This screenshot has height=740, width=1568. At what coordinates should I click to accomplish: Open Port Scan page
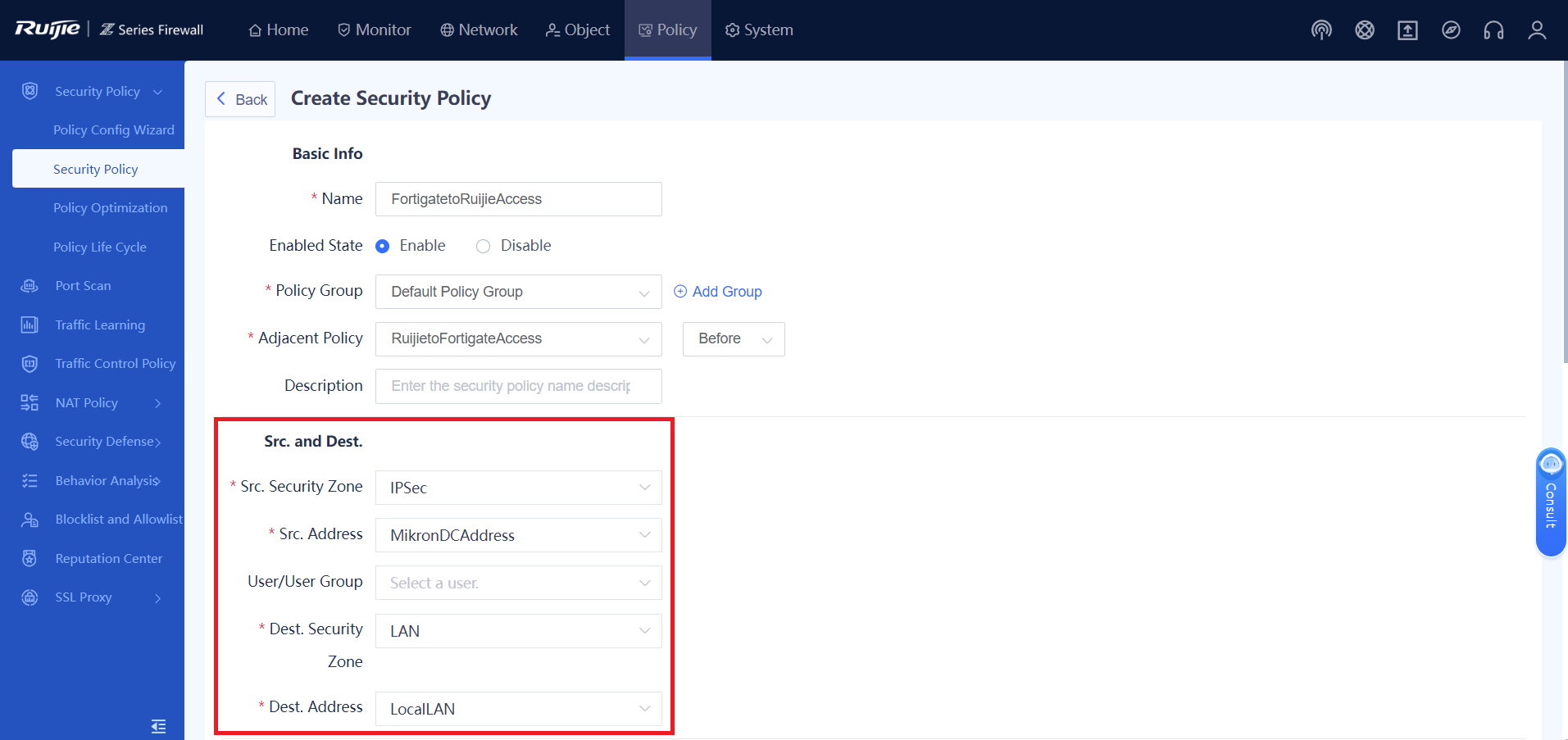pyautogui.click(x=83, y=286)
